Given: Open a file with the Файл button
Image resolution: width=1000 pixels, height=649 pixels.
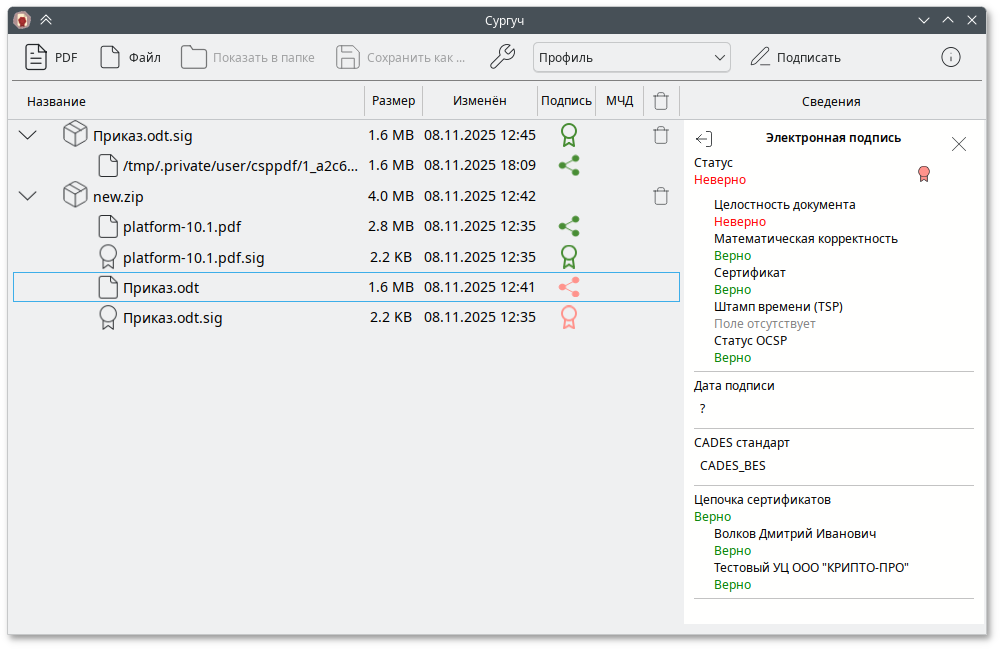Looking at the screenshot, I should (x=130, y=57).
